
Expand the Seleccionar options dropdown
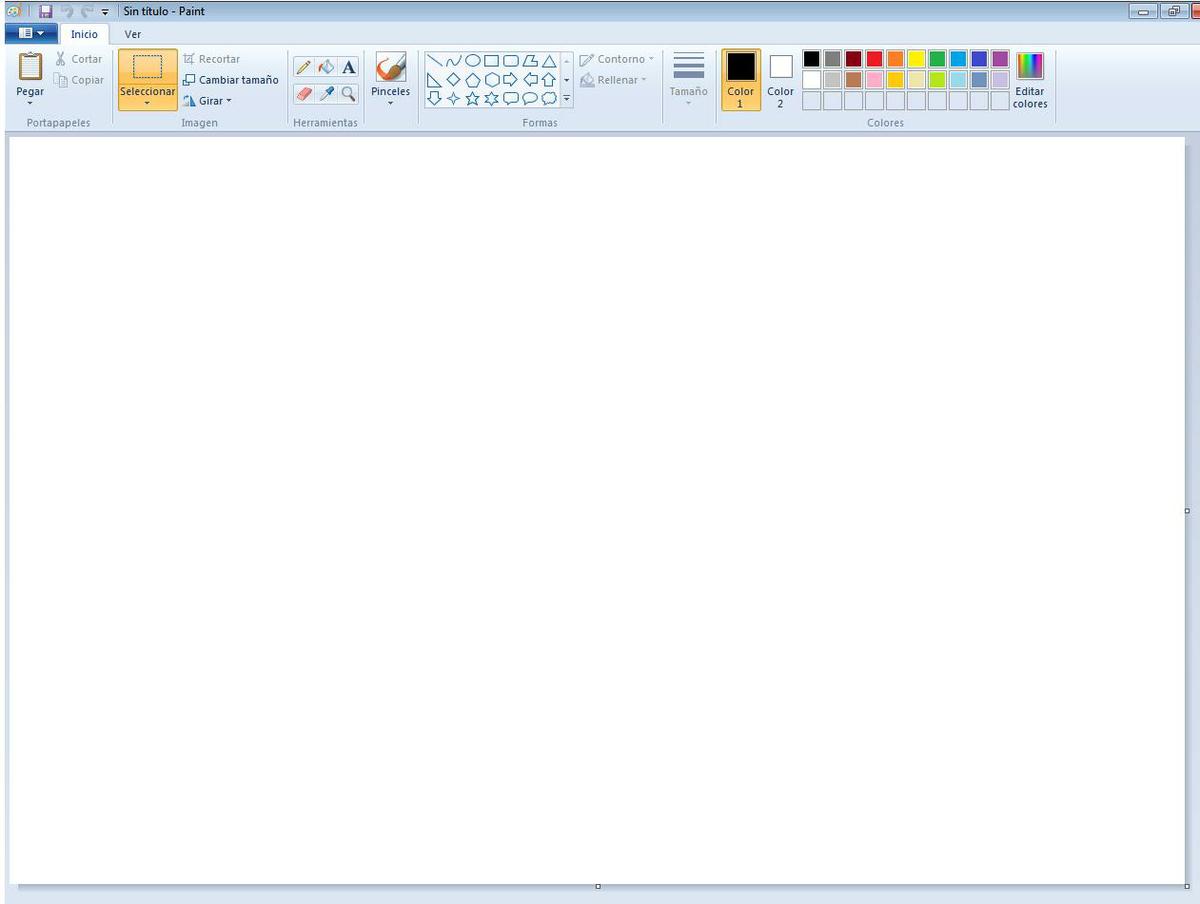point(147,102)
